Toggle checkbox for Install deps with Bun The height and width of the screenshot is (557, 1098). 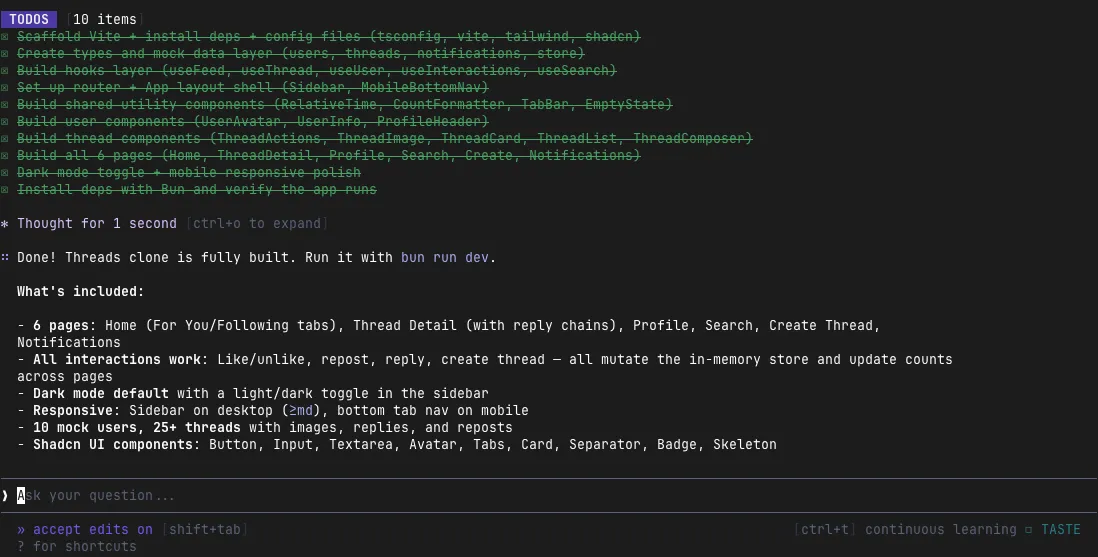coord(5,189)
